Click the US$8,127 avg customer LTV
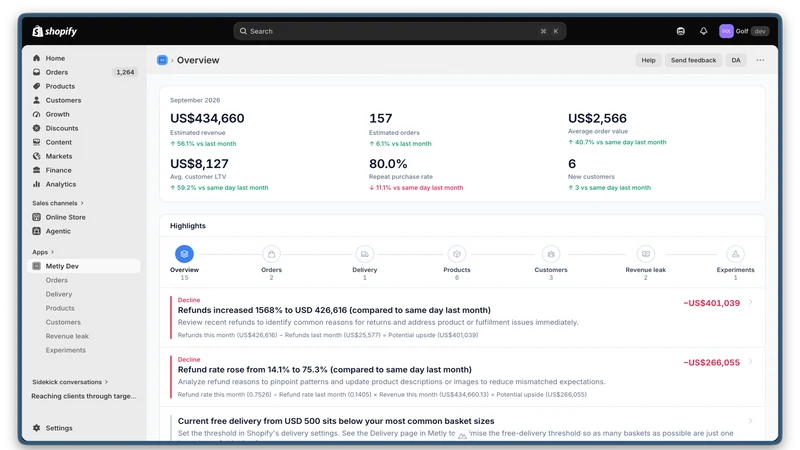The image size is (800, 450). coord(199,164)
